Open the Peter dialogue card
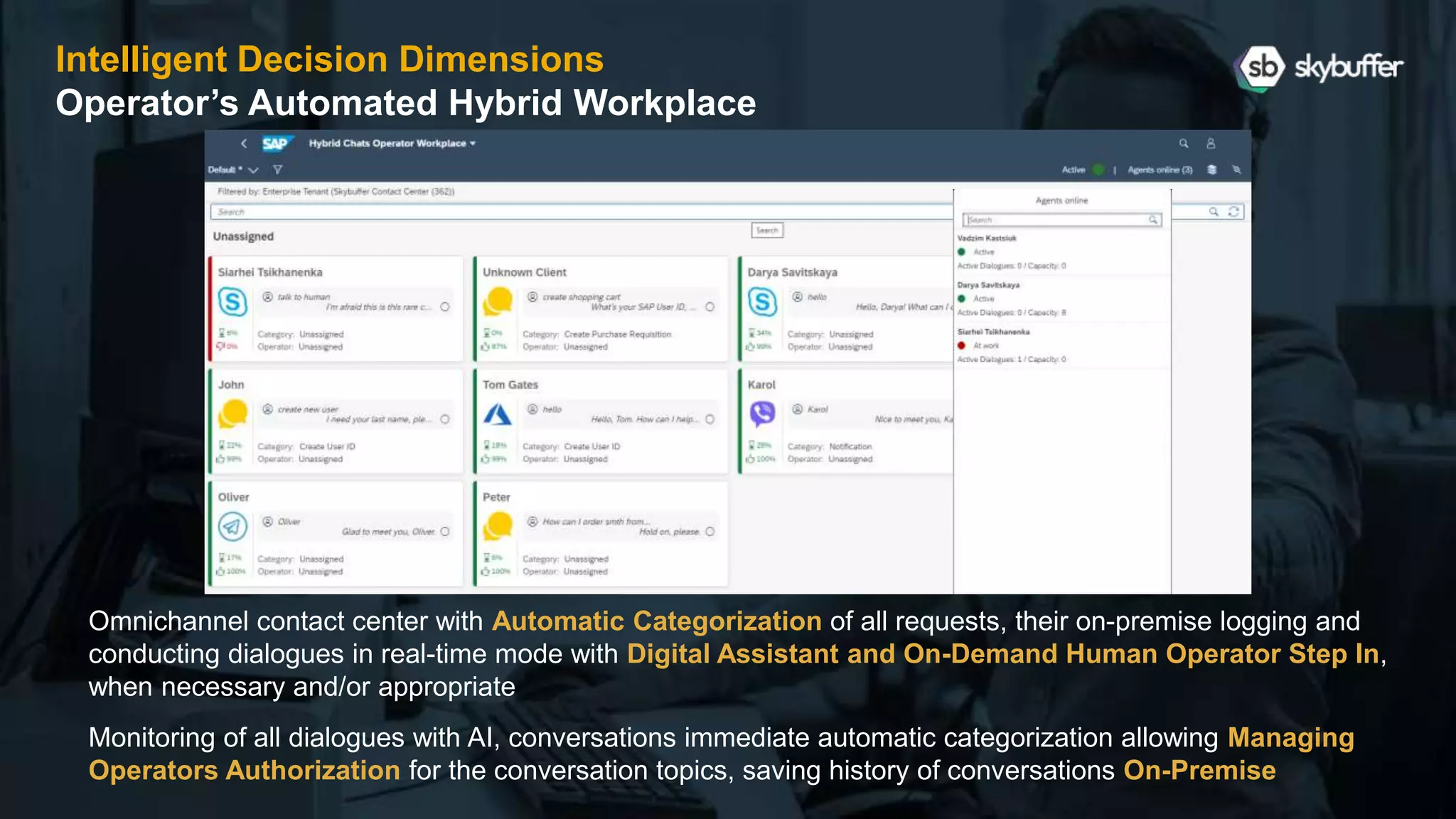This screenshot has width=1456, height=819. 601,534
